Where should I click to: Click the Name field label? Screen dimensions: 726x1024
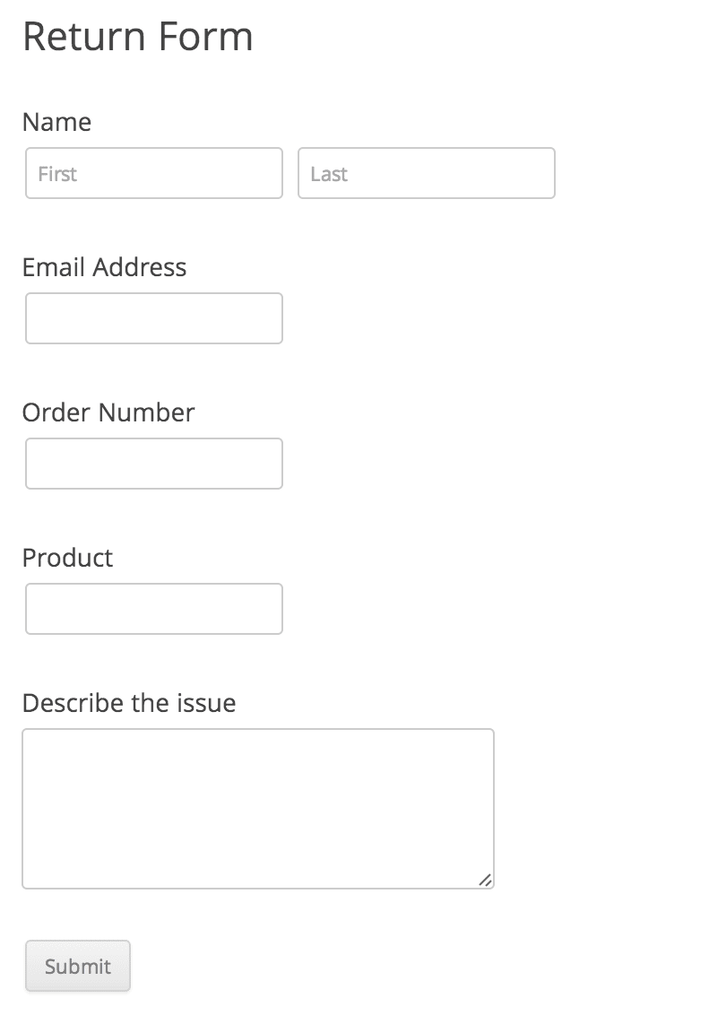coord(57,122)
